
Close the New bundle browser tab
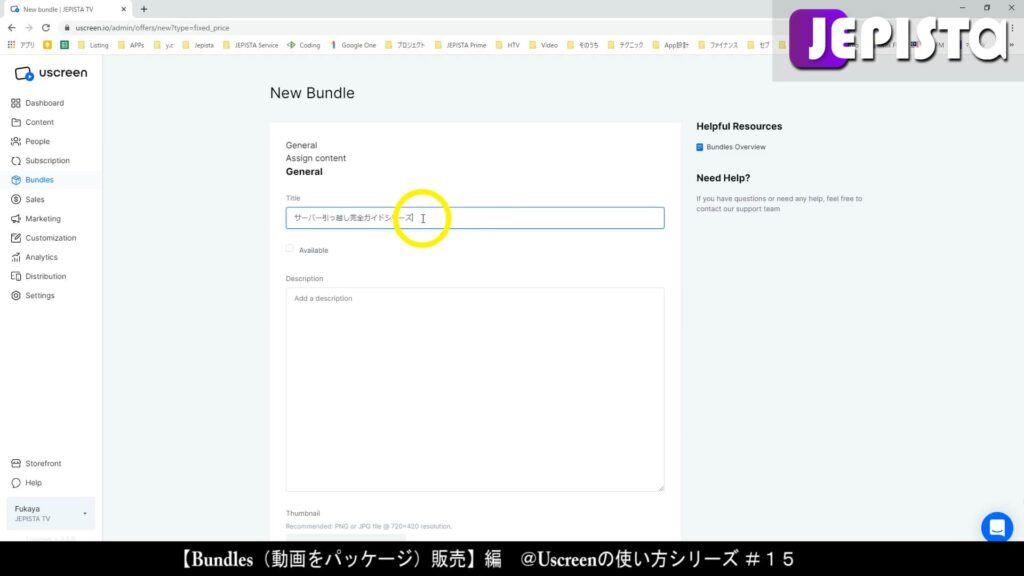pyautogui.click(x=123, y=9)
